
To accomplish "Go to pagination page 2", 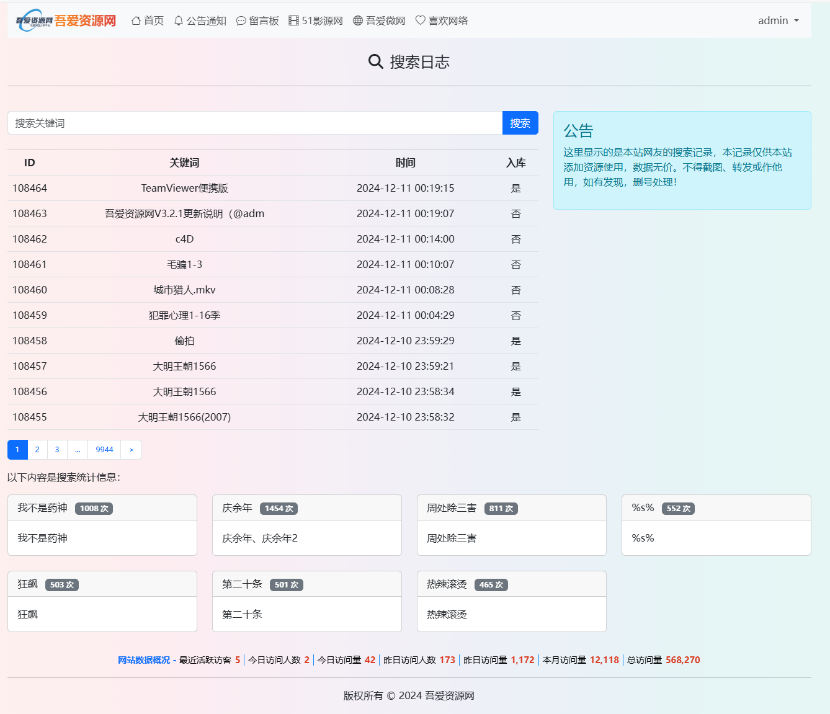I will [37, 449].
